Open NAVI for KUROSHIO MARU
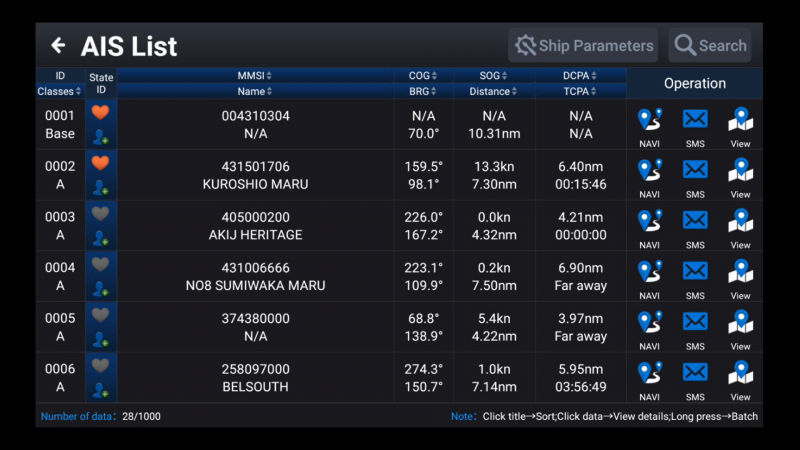This screenshot has width=800, height=450. click(x=649, y=171)
